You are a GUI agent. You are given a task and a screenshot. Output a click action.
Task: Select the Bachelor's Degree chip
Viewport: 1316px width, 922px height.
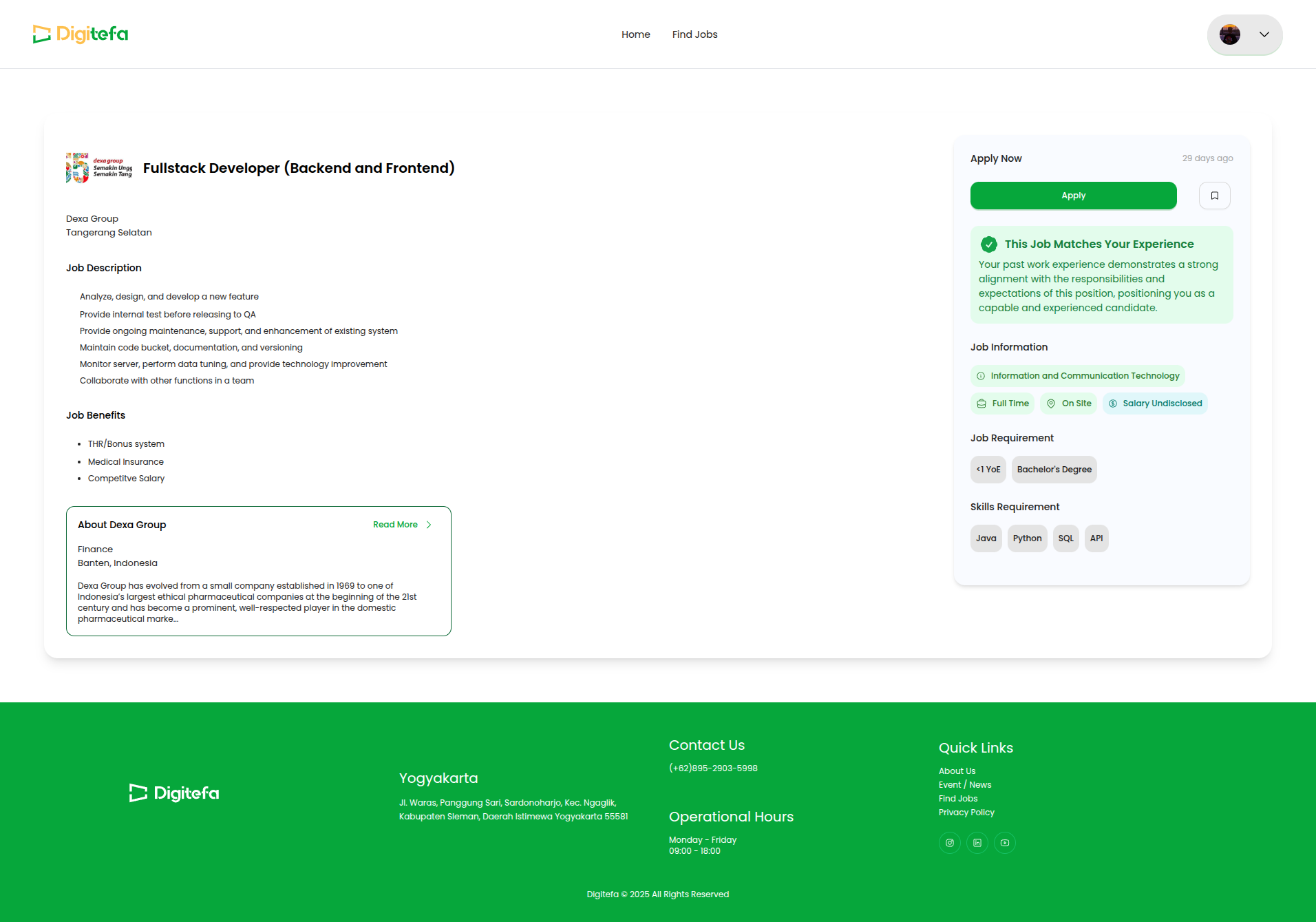pyautogui.click(x=1054, y=470)
